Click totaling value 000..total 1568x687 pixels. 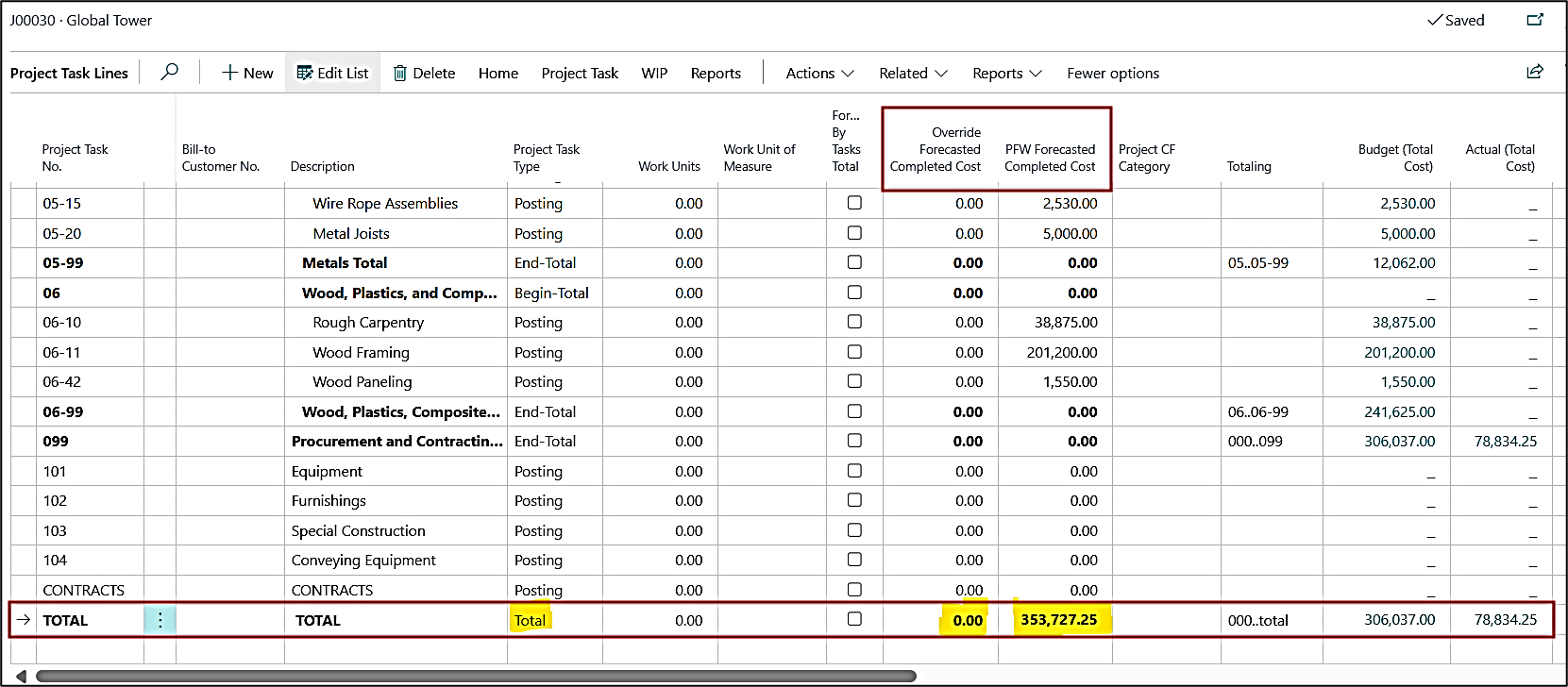pos(1257,620)
